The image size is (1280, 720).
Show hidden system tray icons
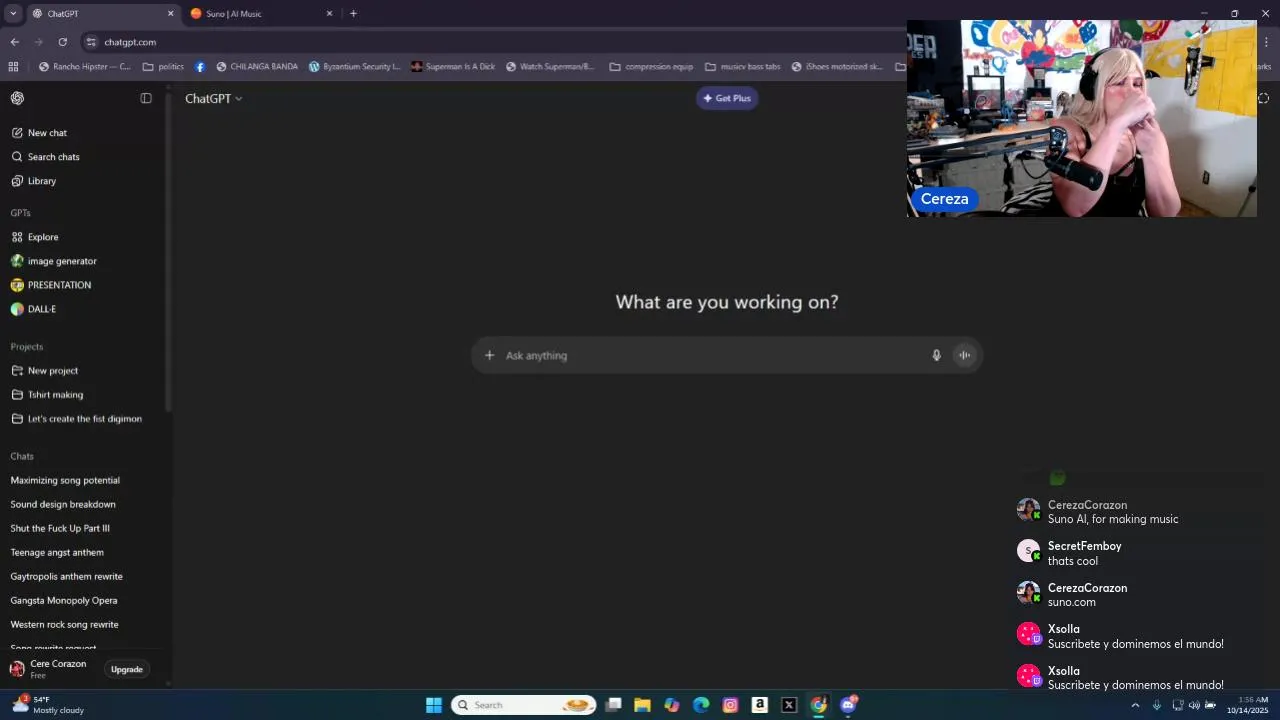pos(1135,705)
